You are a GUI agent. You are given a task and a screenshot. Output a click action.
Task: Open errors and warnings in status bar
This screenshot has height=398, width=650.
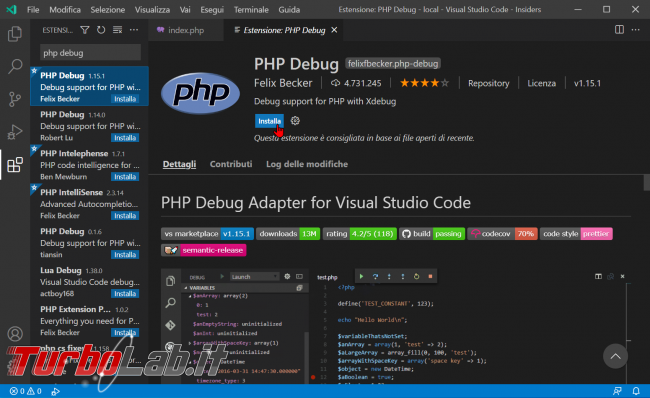coord(26,391)
